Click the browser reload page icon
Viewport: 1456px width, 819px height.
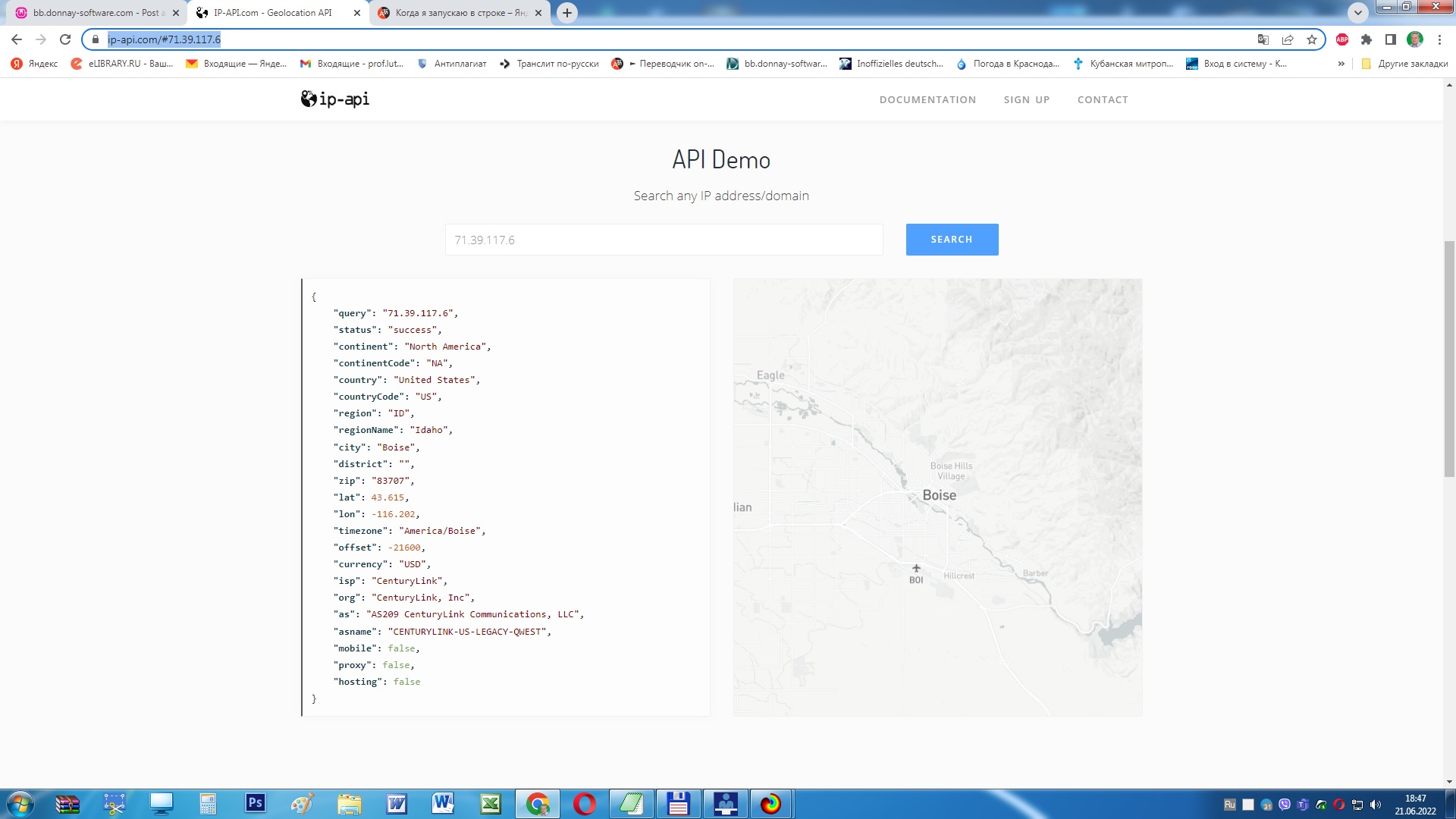65,39
